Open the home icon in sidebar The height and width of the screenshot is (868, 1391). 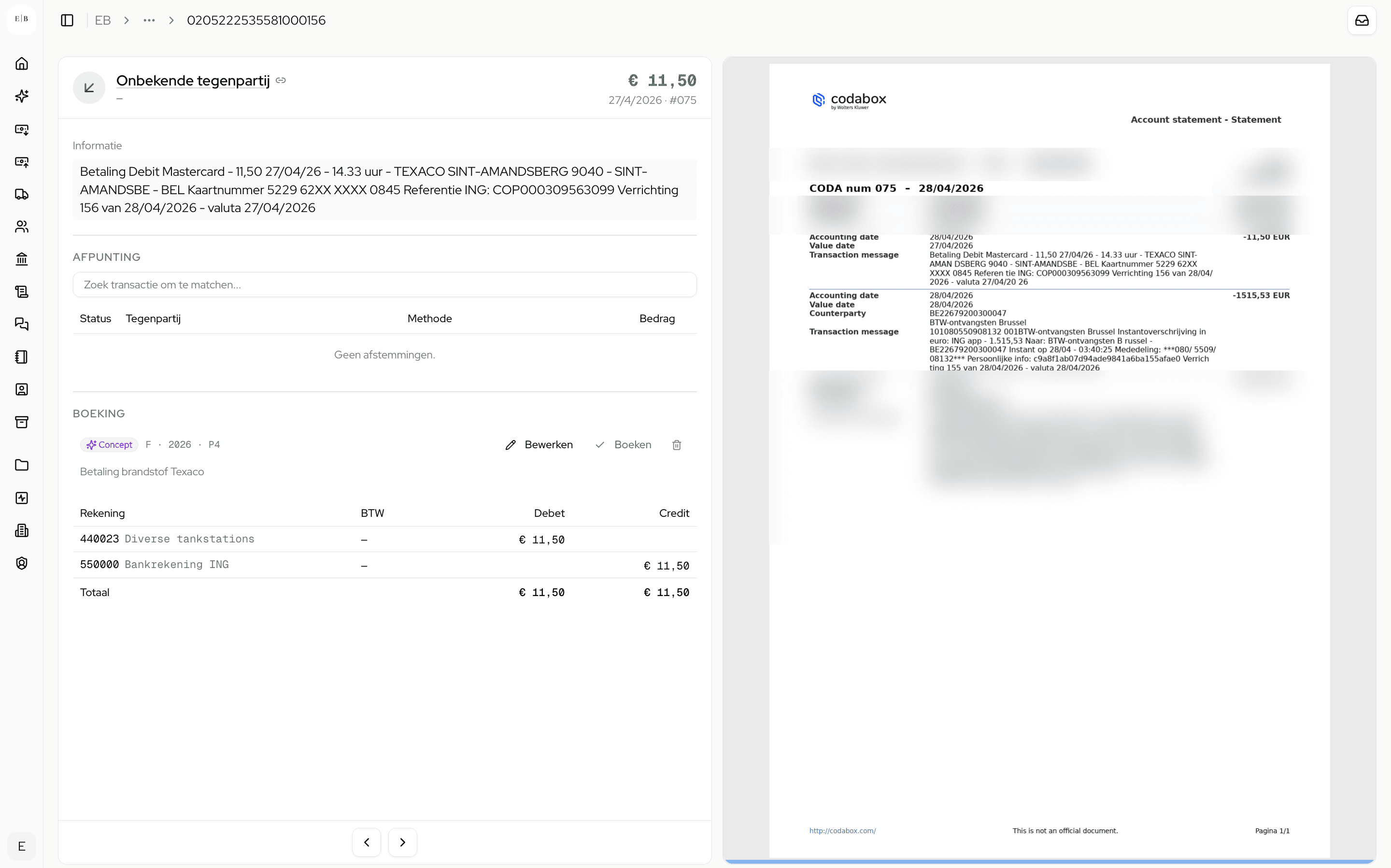click(x=22, y=63)
